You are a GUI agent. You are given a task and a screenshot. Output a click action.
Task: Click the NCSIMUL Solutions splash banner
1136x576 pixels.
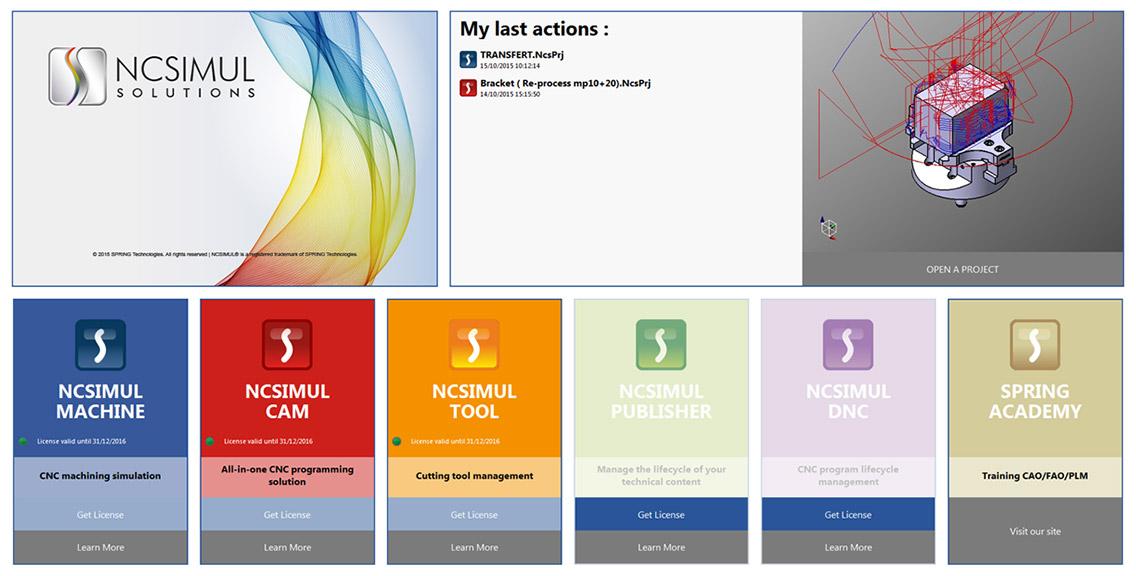click(x=225, y=148)
